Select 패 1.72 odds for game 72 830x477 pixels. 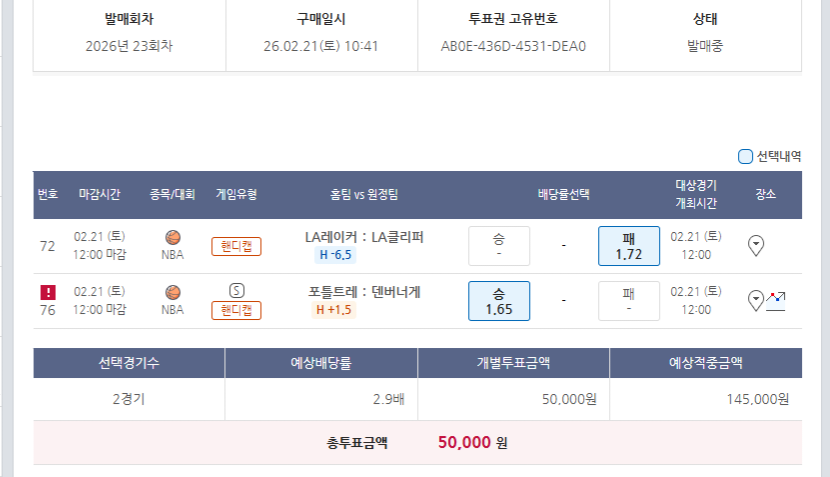pos(629,246)
